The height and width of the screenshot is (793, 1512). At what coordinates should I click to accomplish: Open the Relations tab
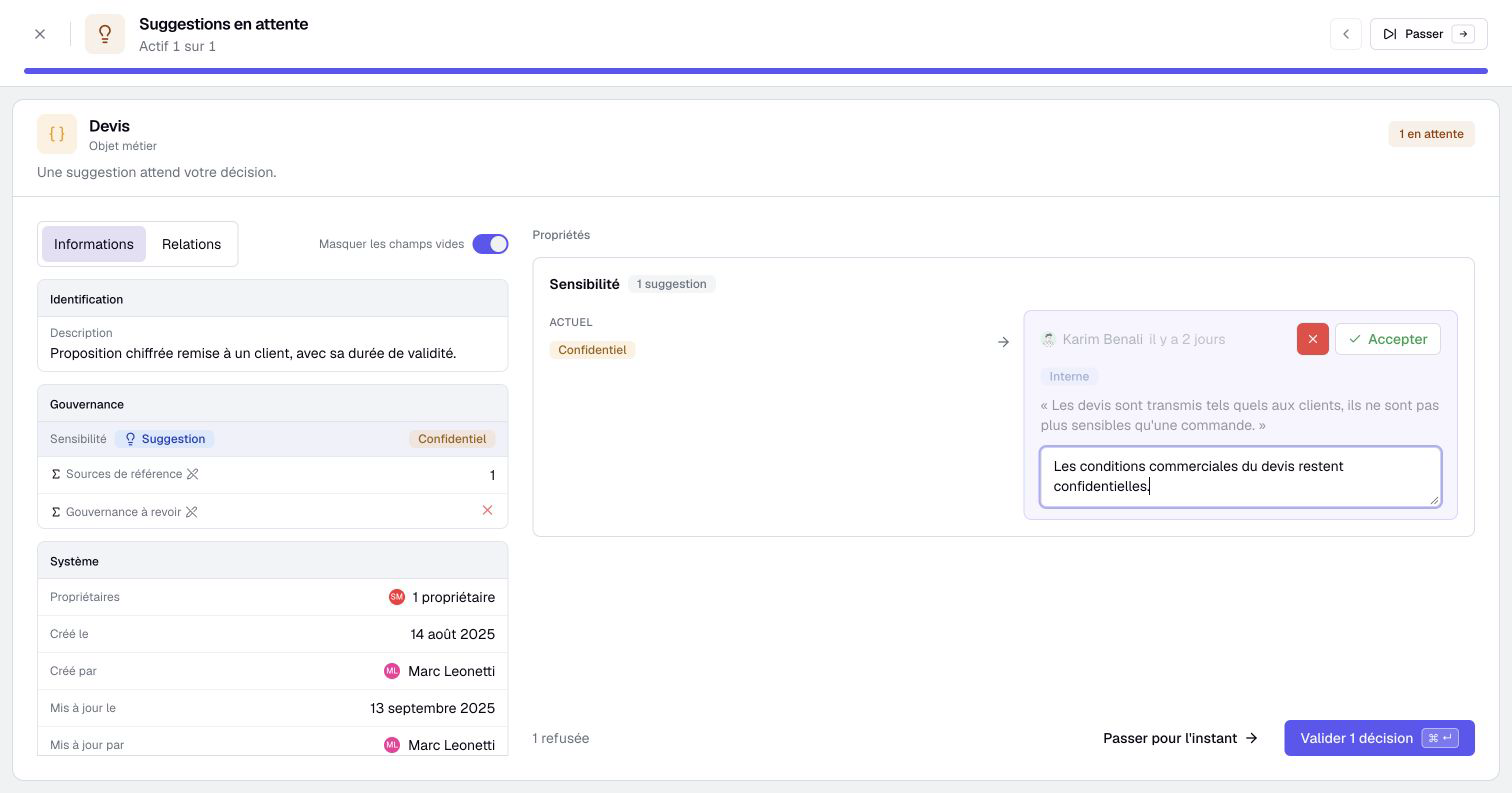pos(191,244)
